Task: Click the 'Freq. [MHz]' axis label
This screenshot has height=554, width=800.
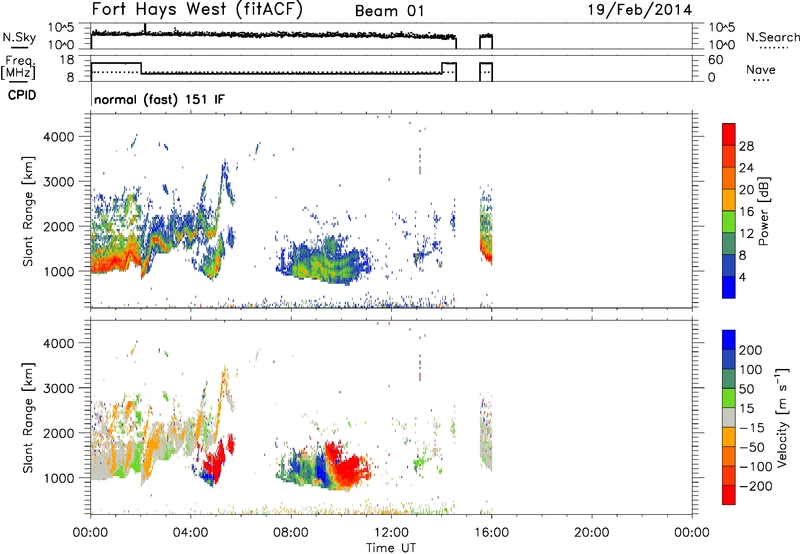Action: [x=19, y=68]
